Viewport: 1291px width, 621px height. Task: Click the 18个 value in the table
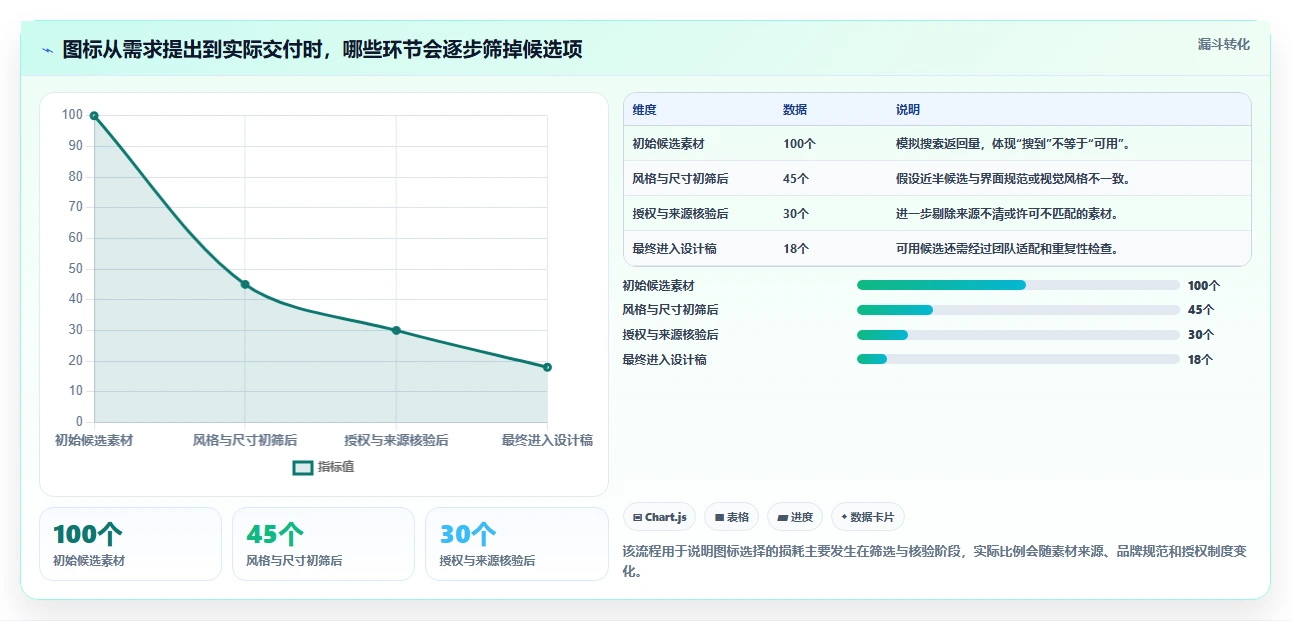point(797,249)
